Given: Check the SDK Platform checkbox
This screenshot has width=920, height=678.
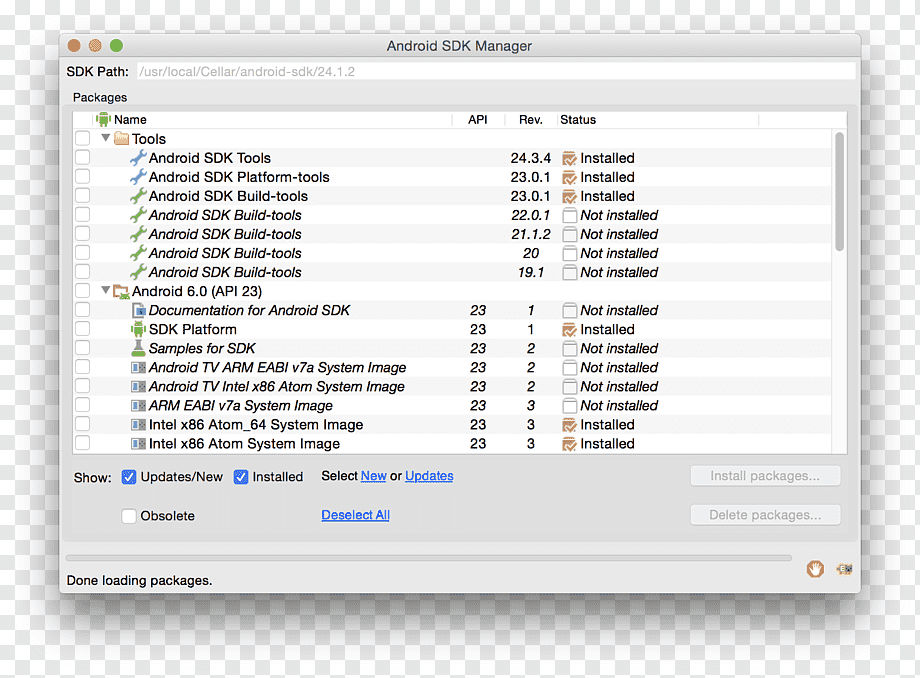Looking at the screenshot, I should click(83, 329).
